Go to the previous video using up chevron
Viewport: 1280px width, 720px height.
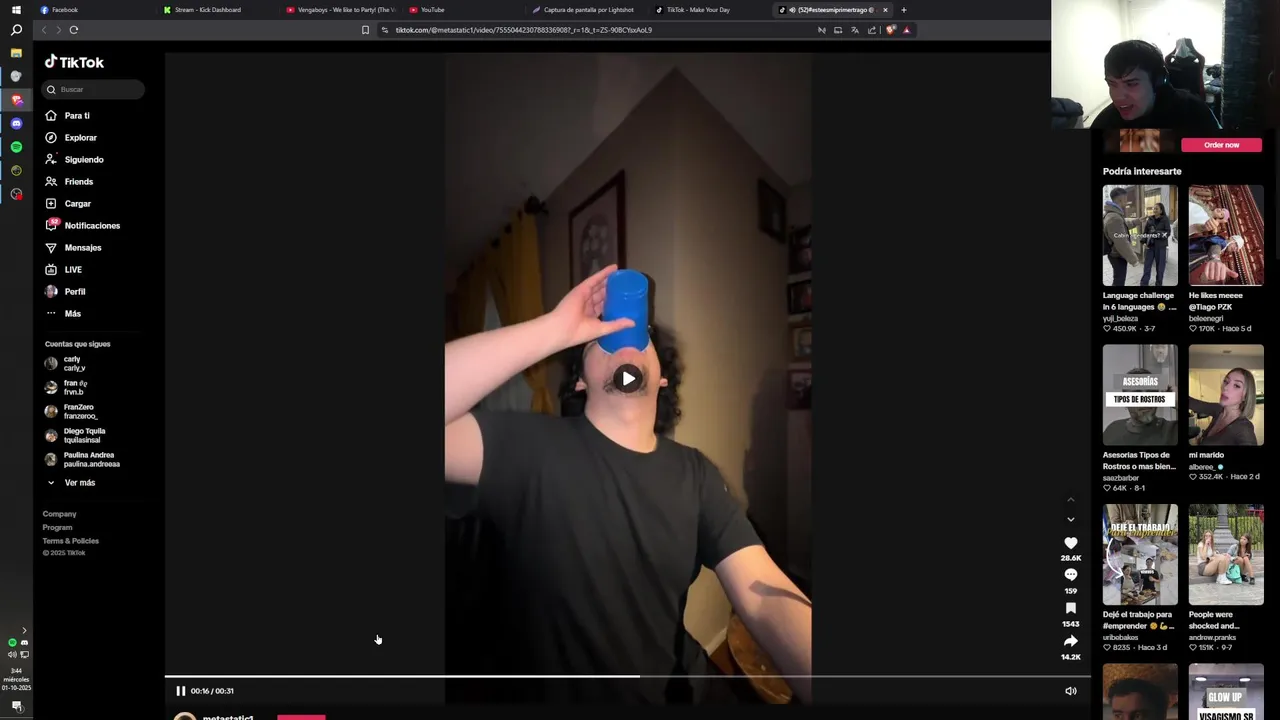[x=1071, y=499]
